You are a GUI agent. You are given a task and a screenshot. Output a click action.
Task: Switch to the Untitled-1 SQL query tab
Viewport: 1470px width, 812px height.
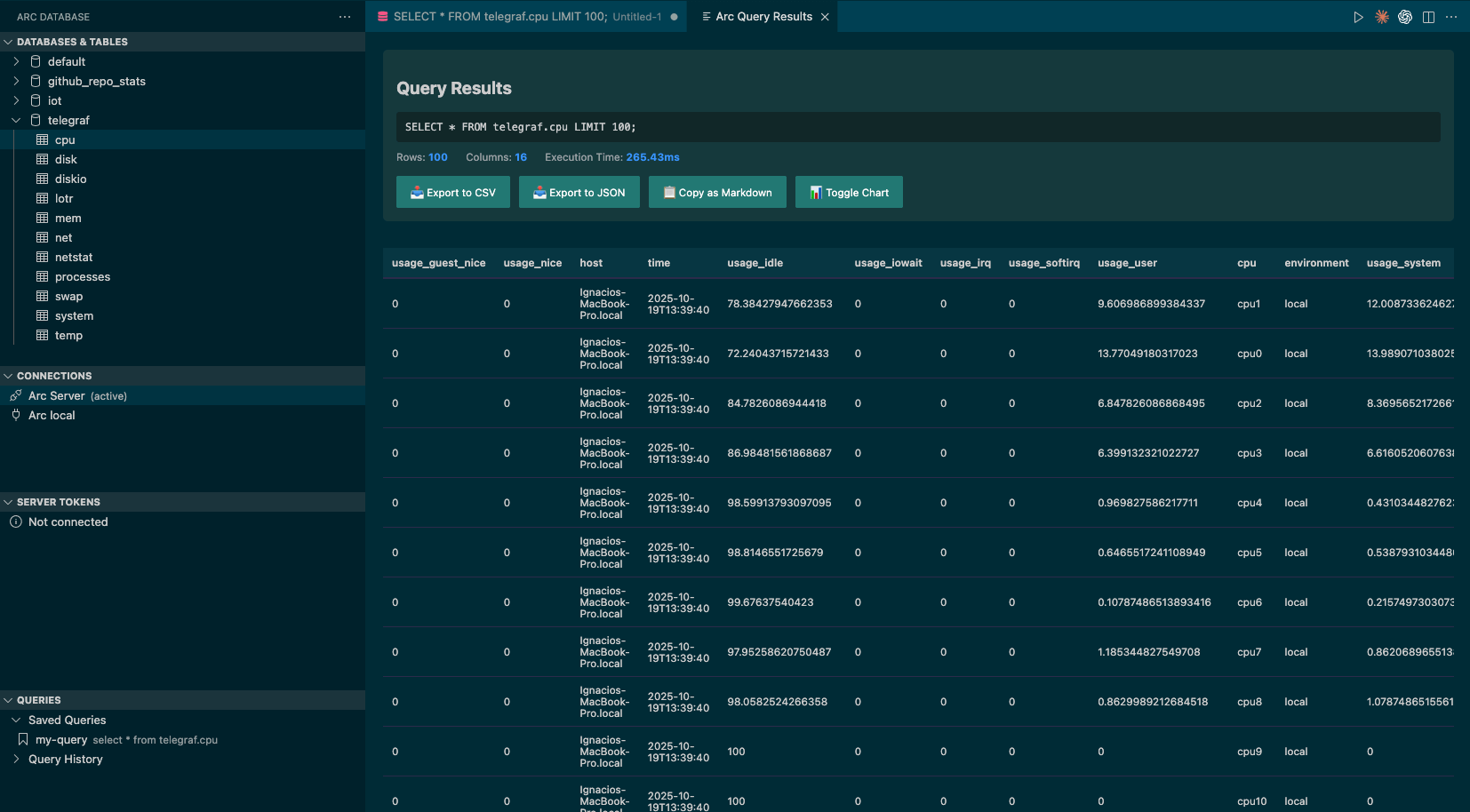pos(526,17)
